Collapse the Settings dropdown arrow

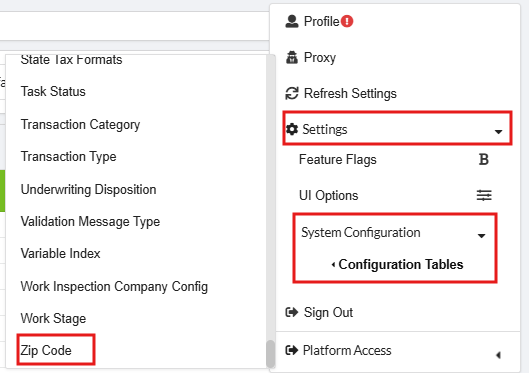[498, 132]
